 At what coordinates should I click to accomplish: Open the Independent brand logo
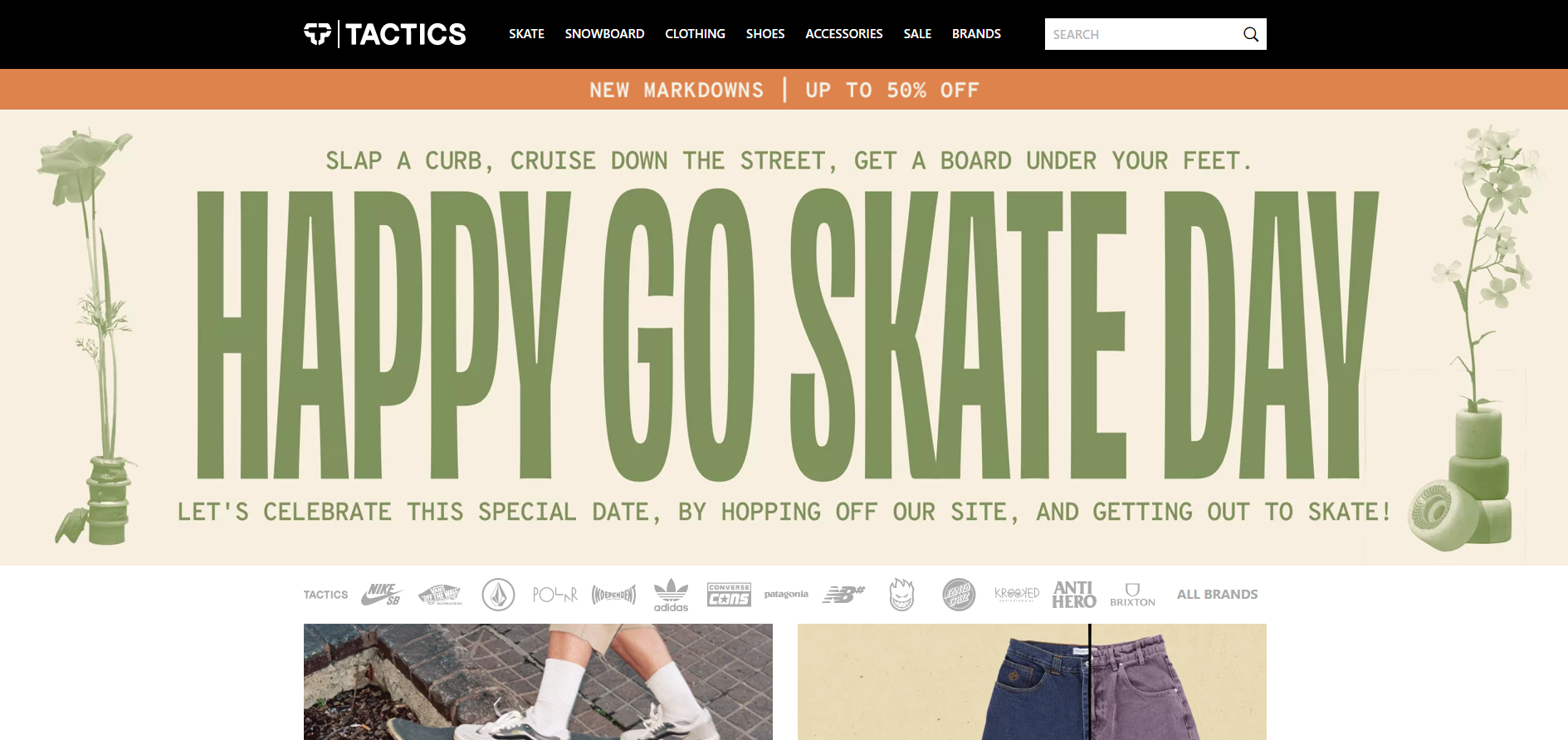pos(614,595)
